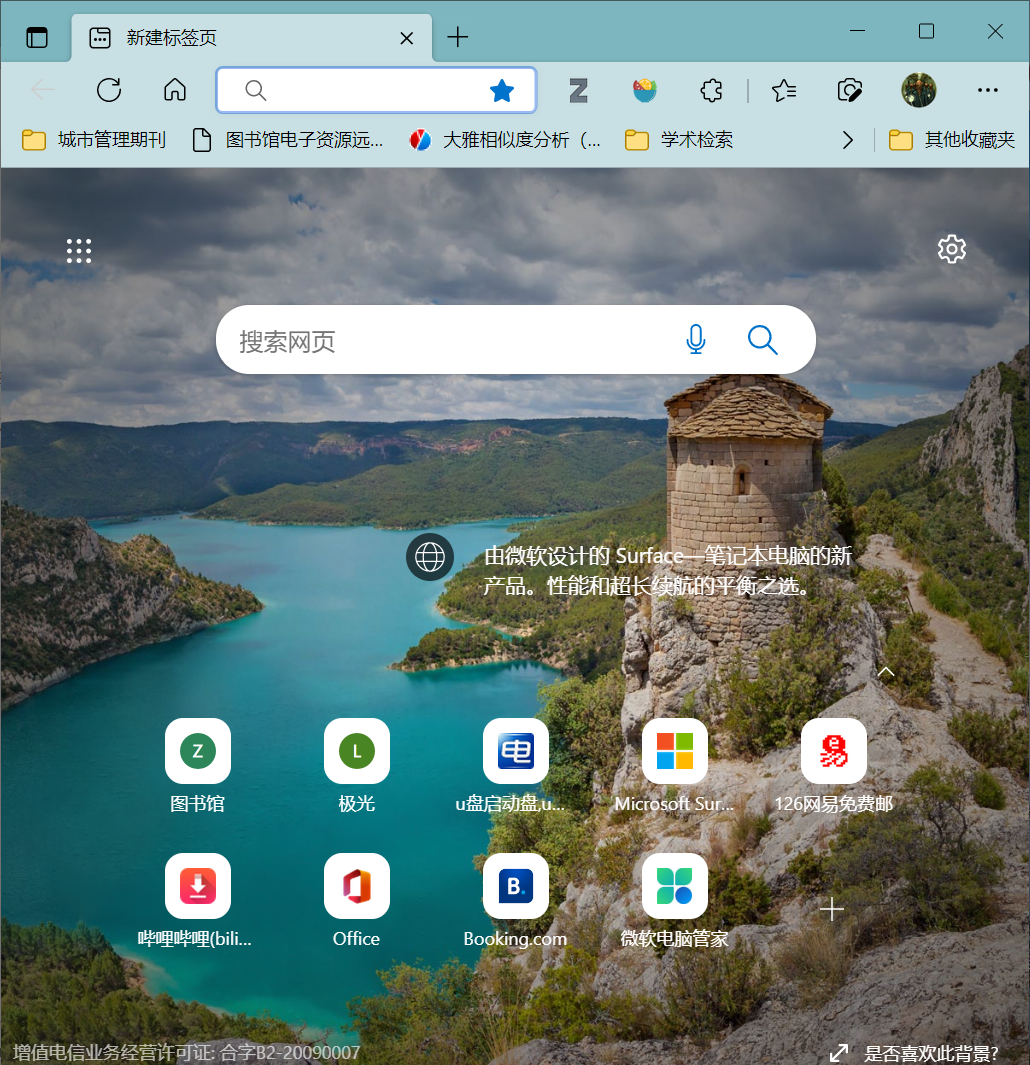
Task: Add a new quick link site
Action: (x=832, y=909)
